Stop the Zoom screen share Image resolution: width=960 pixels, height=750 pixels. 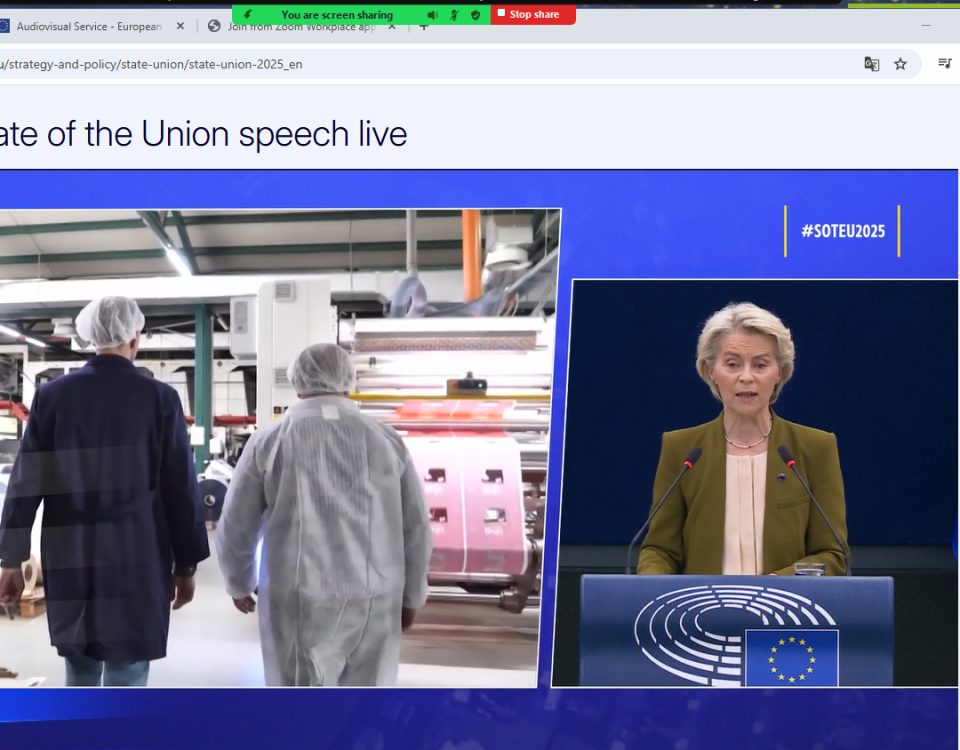point(533,14)
